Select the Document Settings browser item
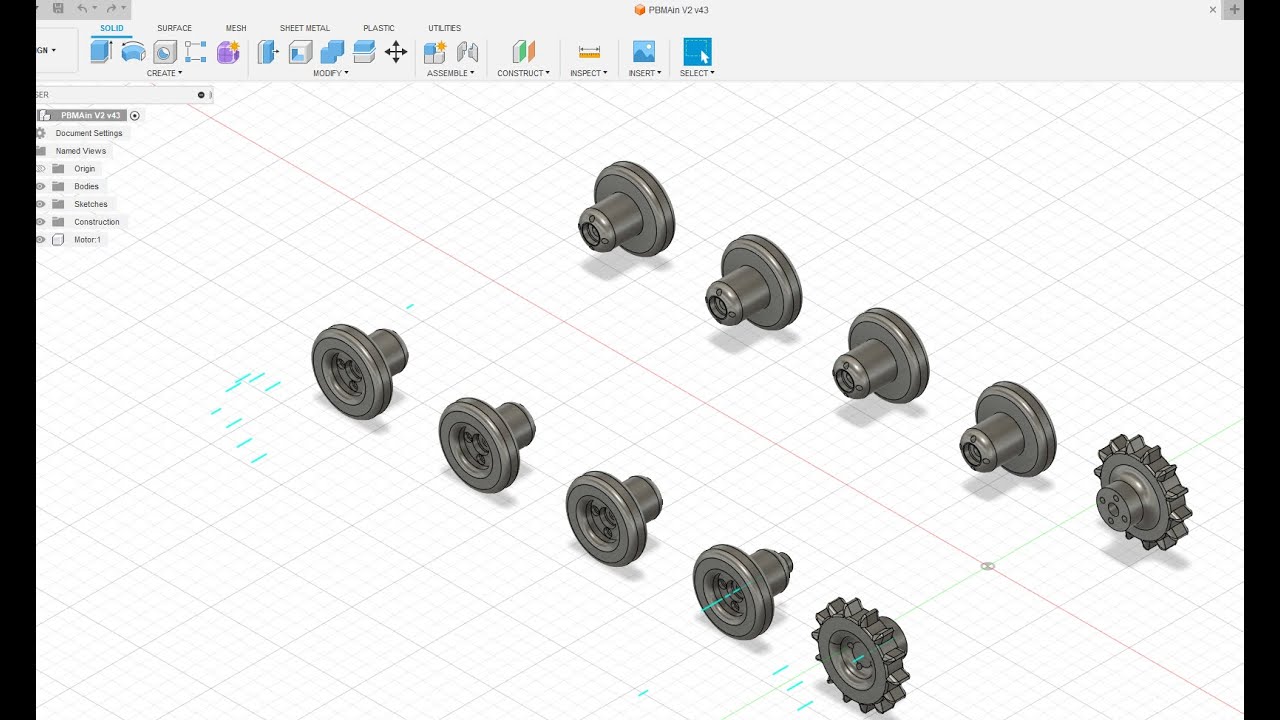 click(89, 133)
